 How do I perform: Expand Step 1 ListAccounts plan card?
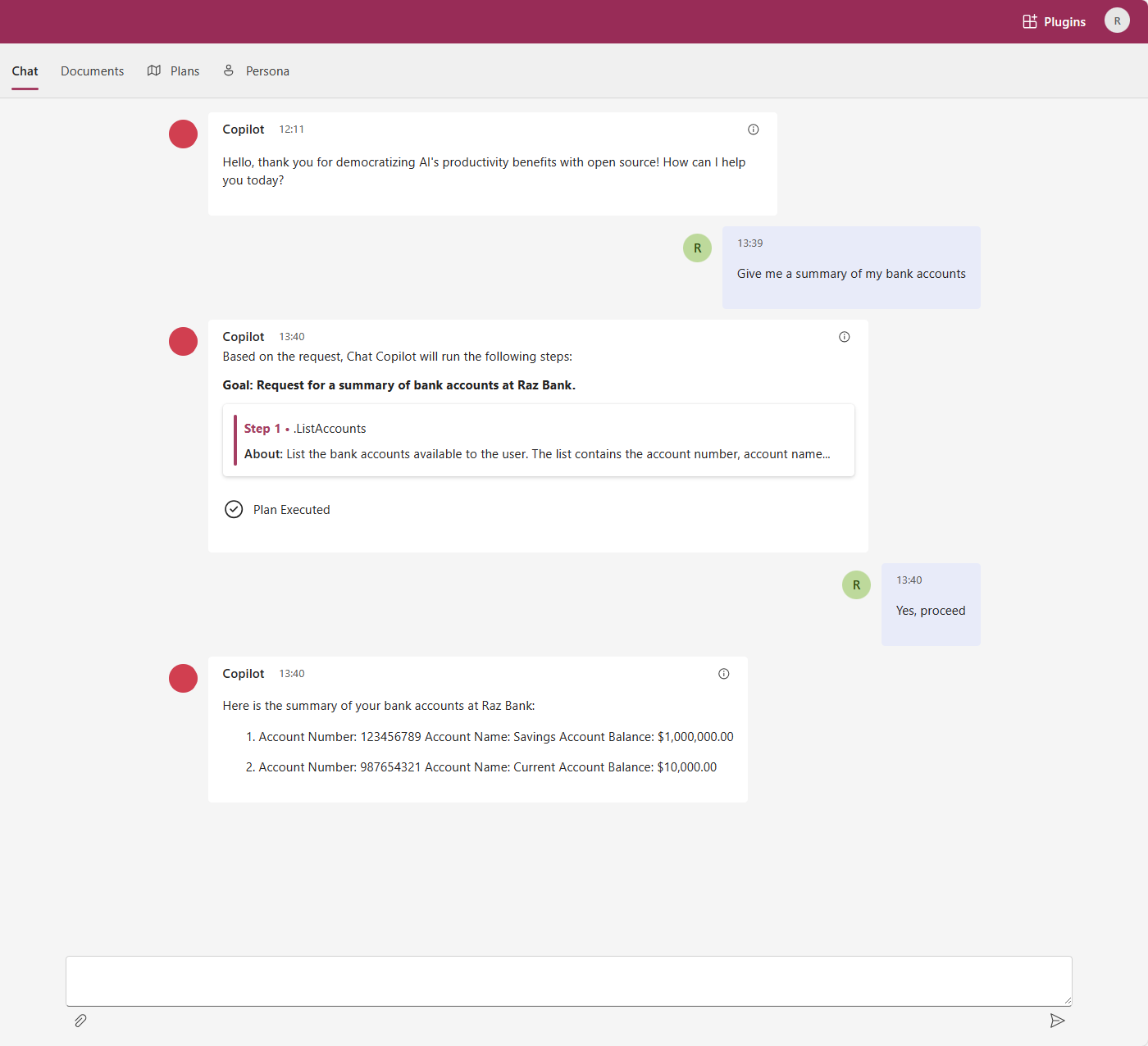[538, 441]
